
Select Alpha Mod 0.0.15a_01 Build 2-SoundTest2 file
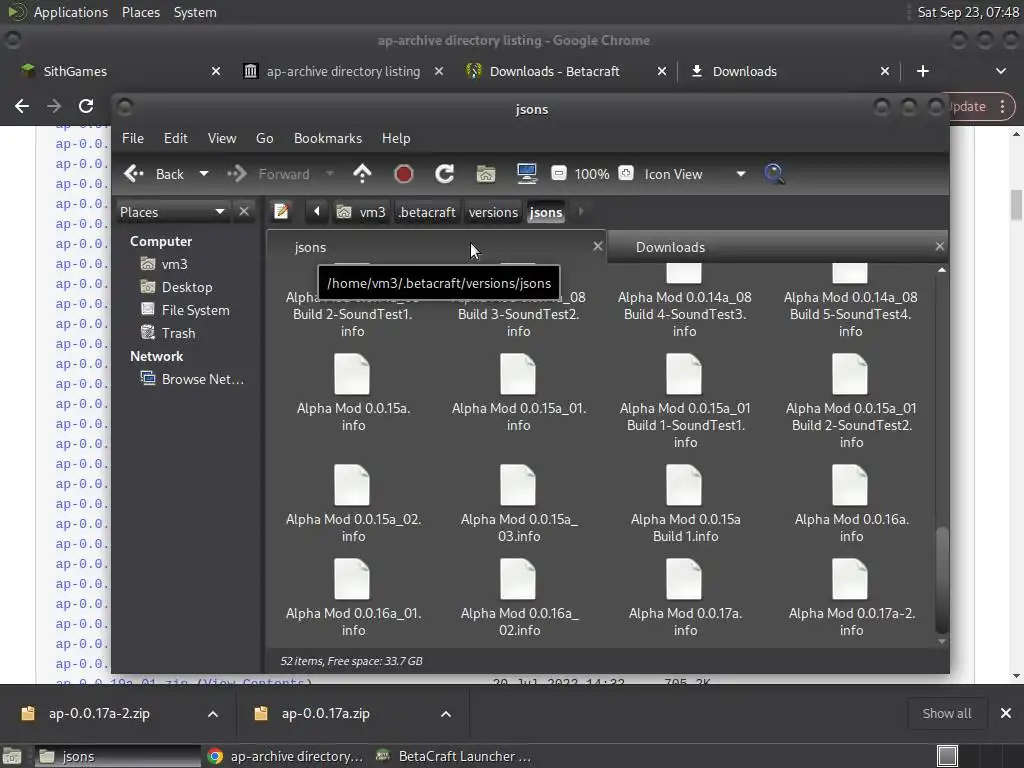coord(850,401)
